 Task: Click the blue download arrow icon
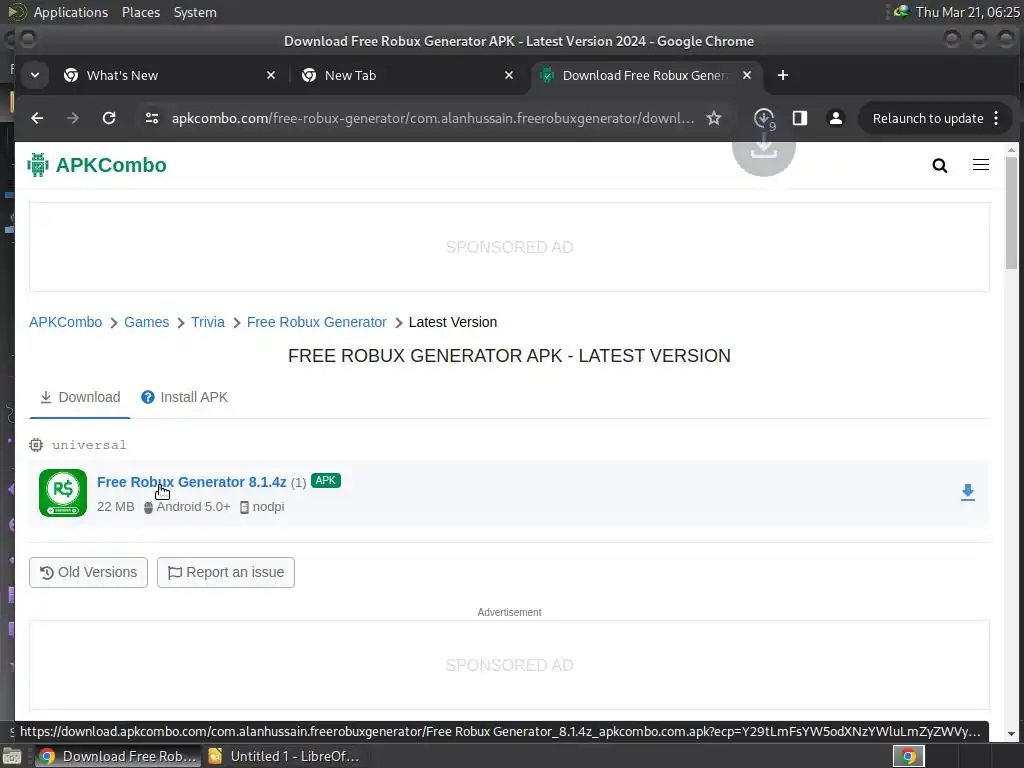968,492
